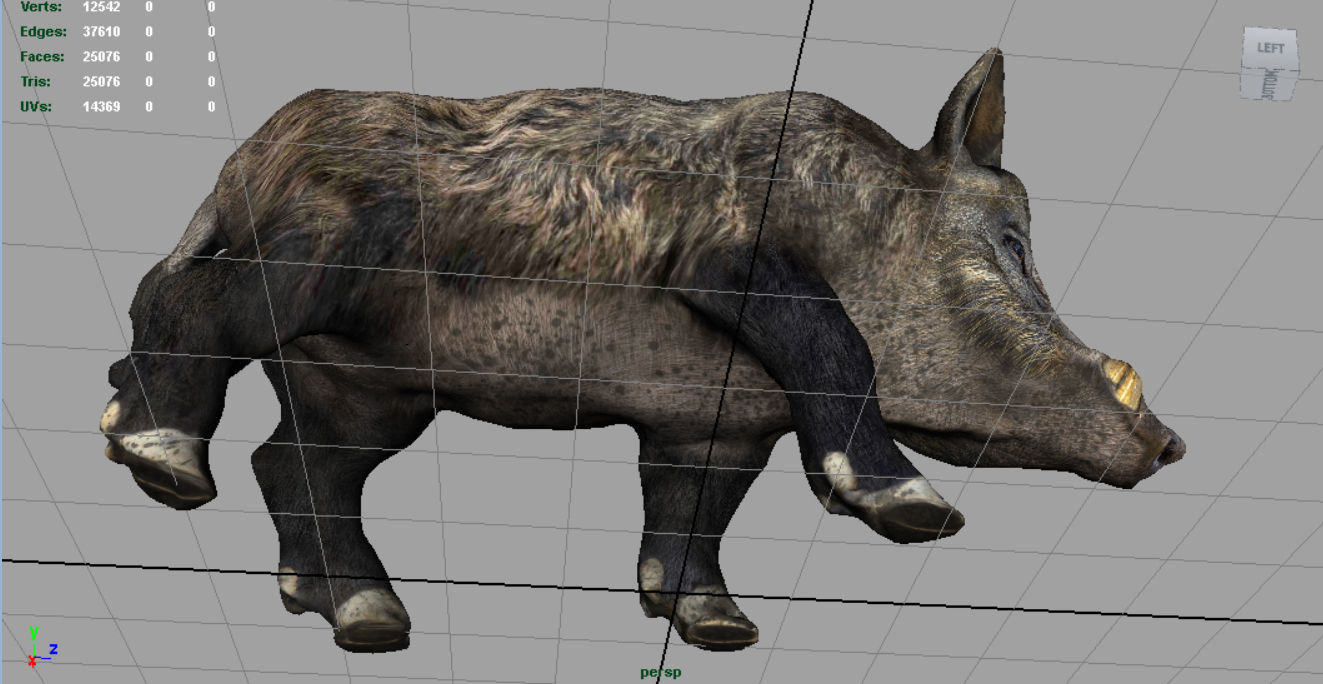Image resolution: width=1323 pixels, height=684 pixels.
Task: Select the "Tris:" heads-up label
Action: click(35, 81)
